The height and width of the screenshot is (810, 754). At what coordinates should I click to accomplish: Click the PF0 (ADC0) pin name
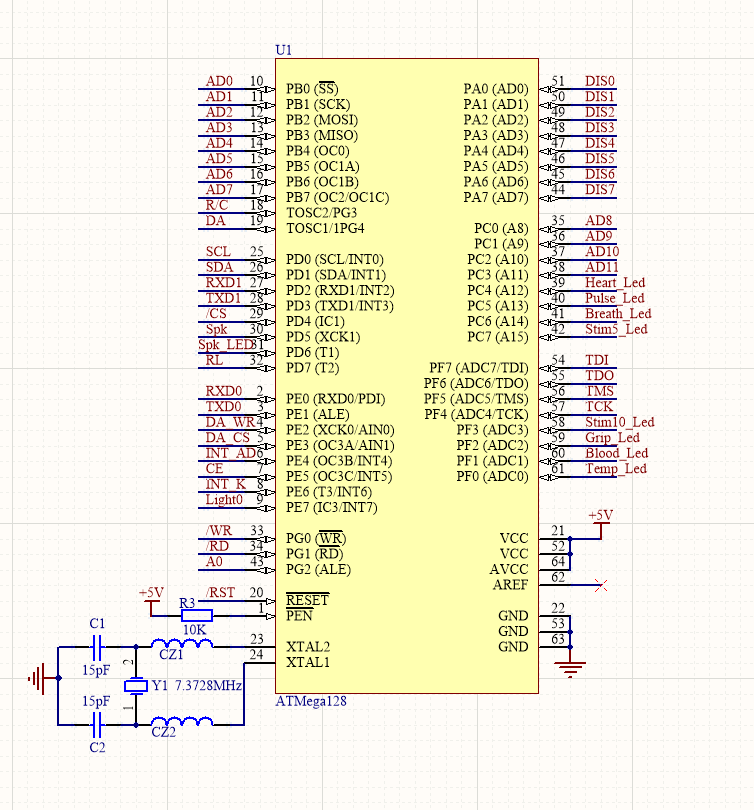(493, 477)
